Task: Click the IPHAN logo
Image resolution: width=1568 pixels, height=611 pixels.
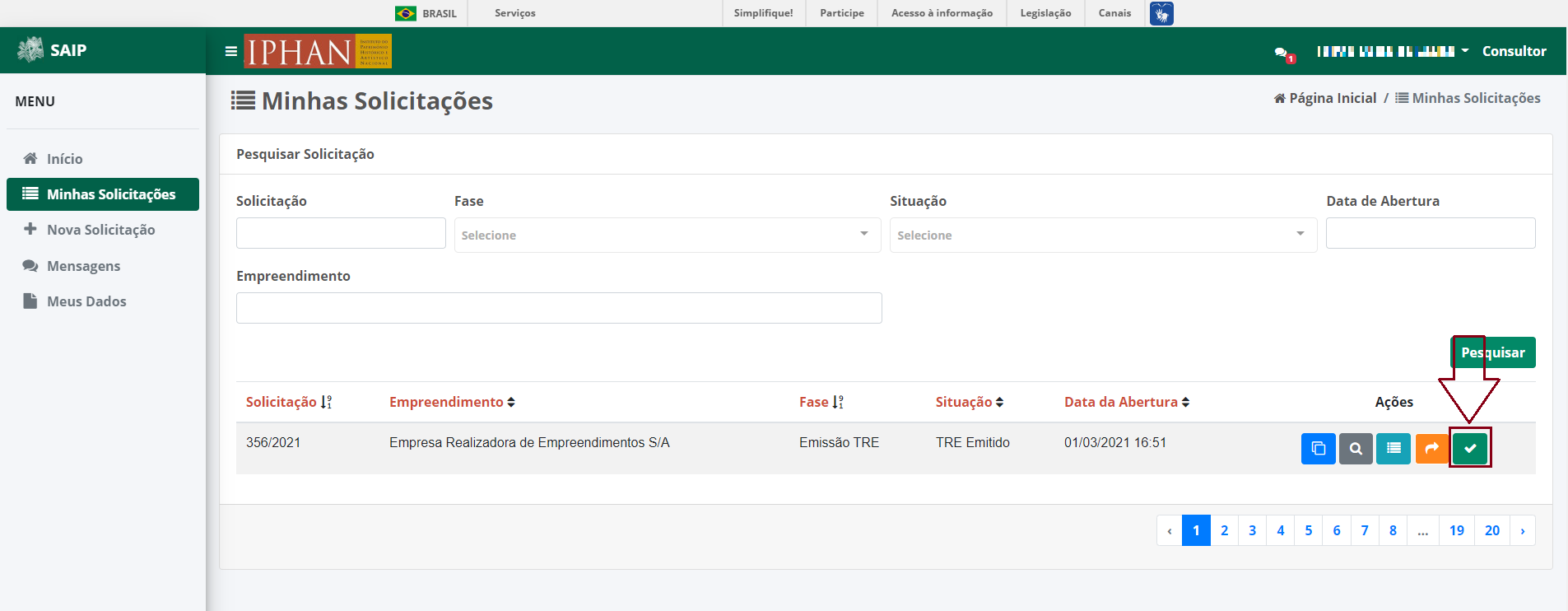Action: coord(318,51)
